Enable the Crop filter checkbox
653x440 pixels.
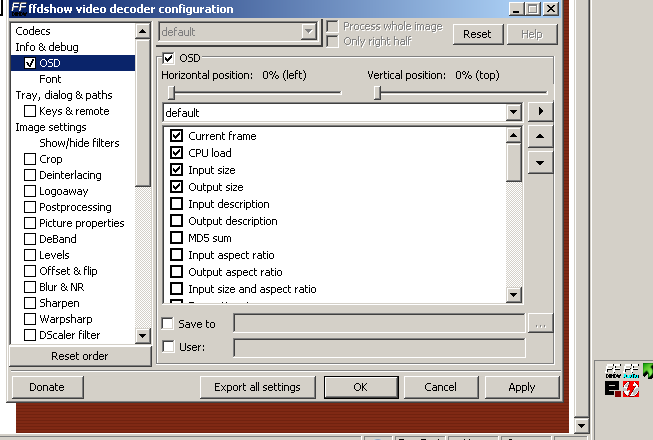tap(30, 159)
